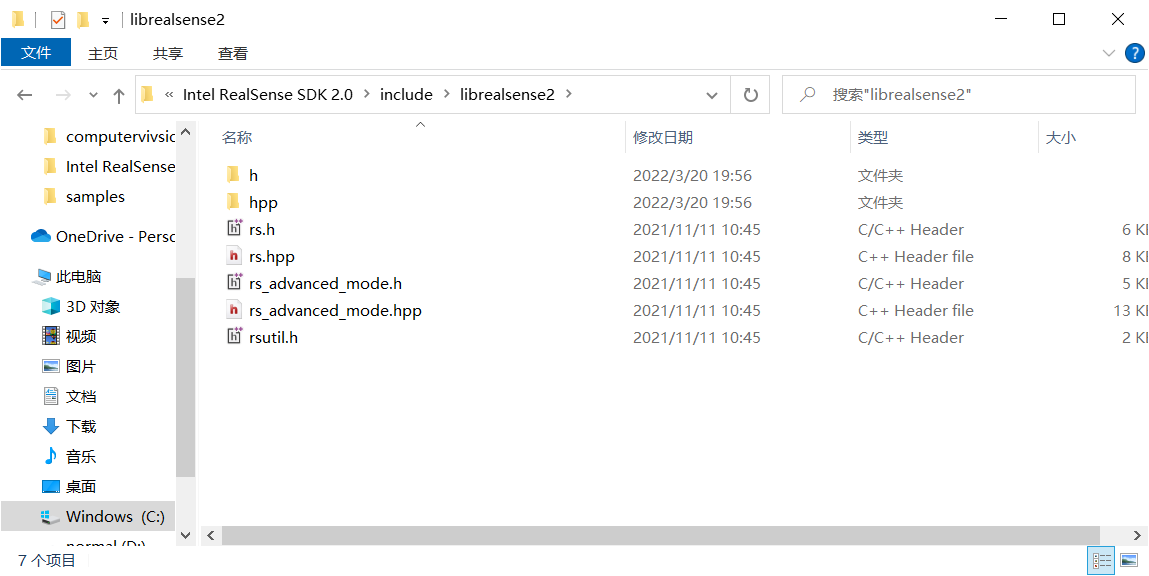Screen dimensions: 1149x576
Task: Open Help via the question mark icon
Action: [x=1135, y=53]
